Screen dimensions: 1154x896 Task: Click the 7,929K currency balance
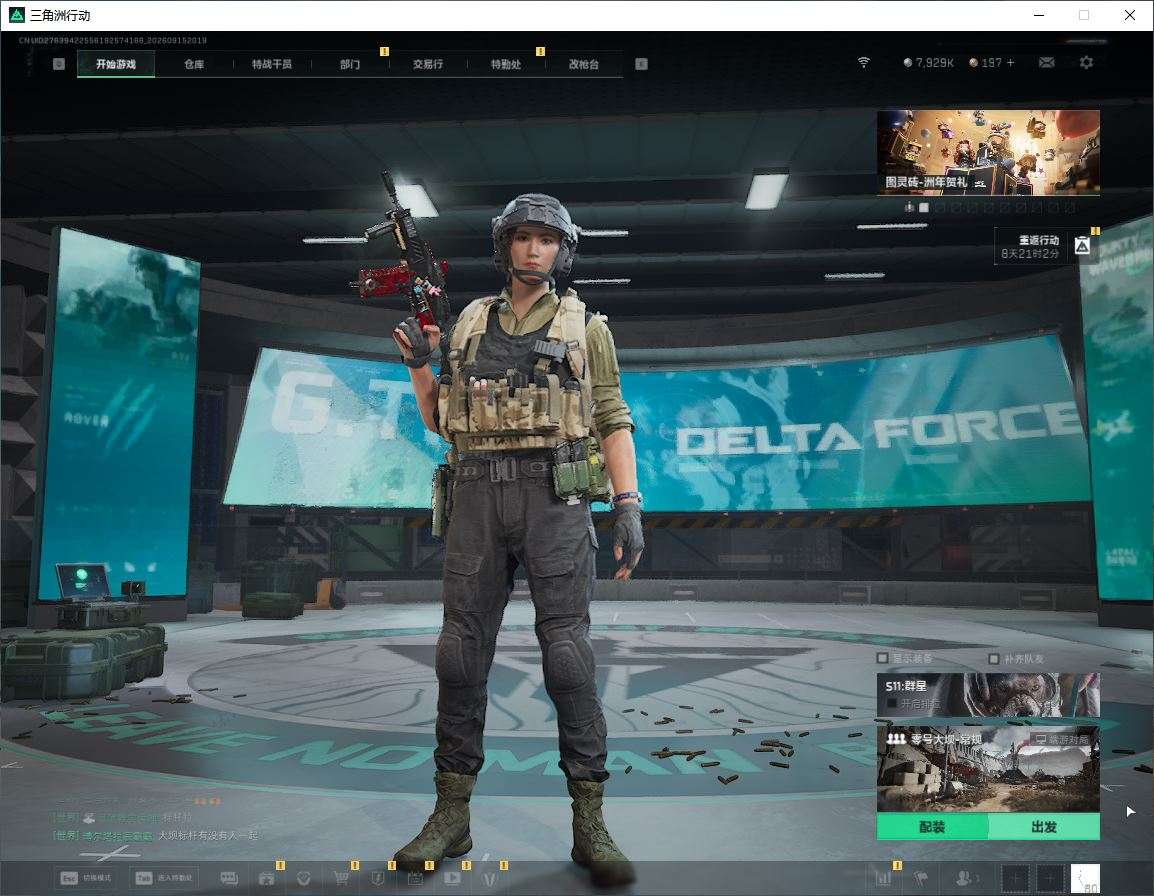929,63
